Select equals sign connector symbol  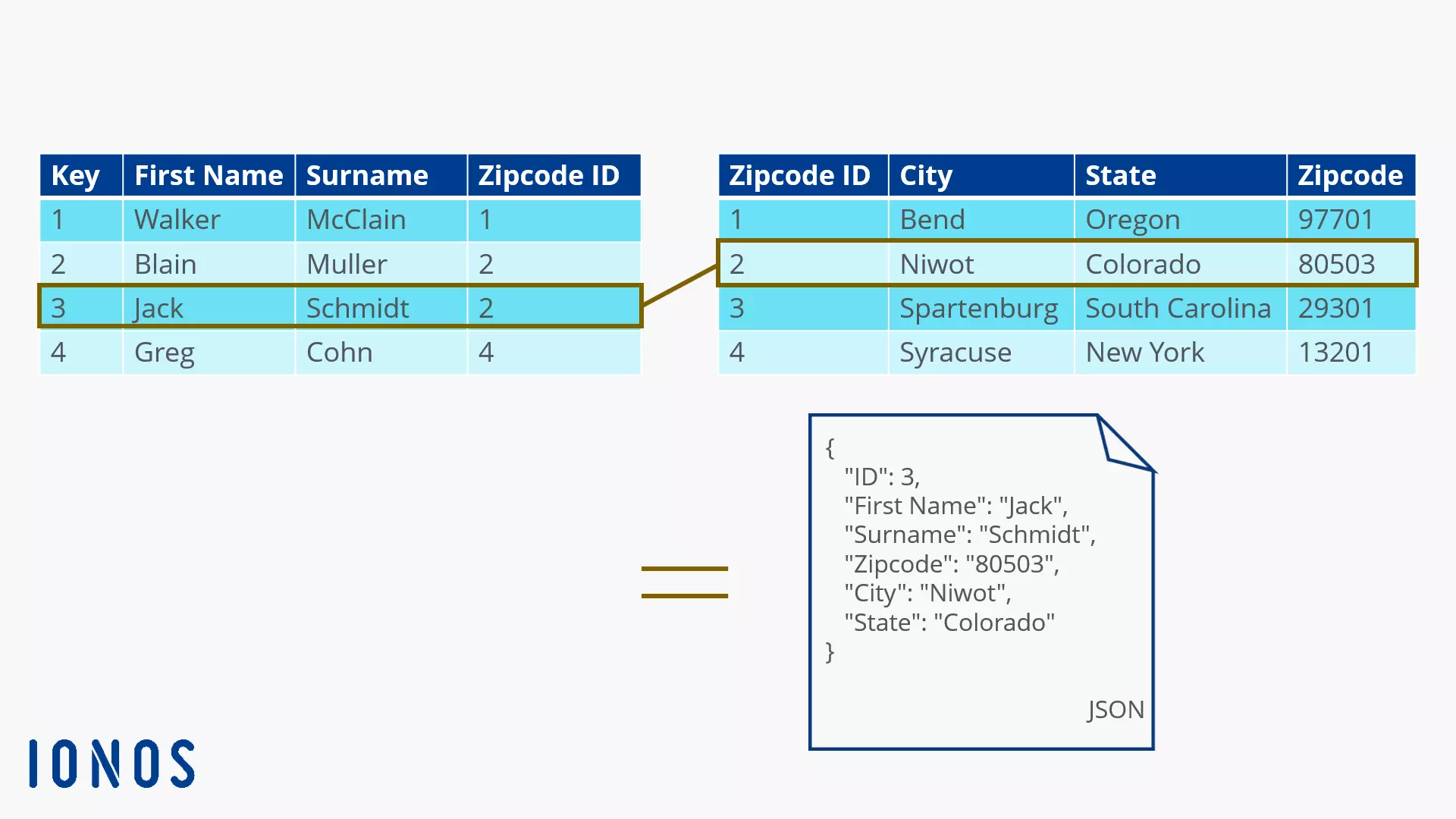point(685,582)
